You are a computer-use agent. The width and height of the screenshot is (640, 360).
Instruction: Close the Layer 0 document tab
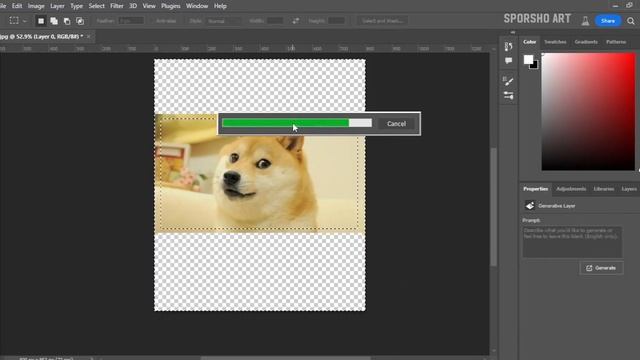(89, 36)
